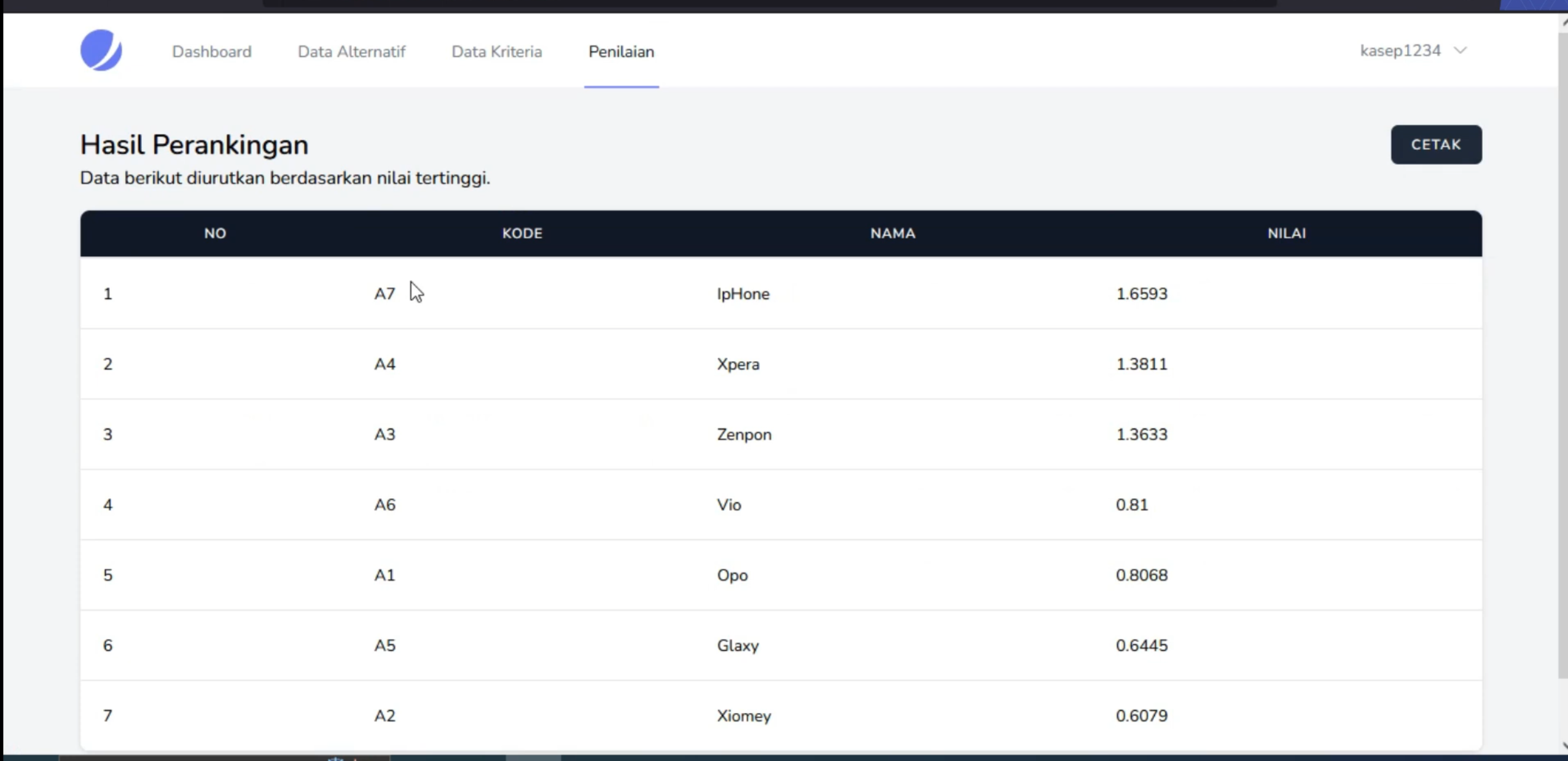
Task: Click the Xiomey name cell
Action: pyautogui.click(x=744, y=716)
